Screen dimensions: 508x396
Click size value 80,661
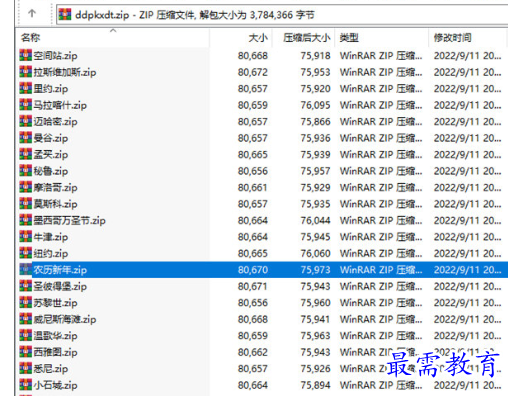click(x=253, y=188)
